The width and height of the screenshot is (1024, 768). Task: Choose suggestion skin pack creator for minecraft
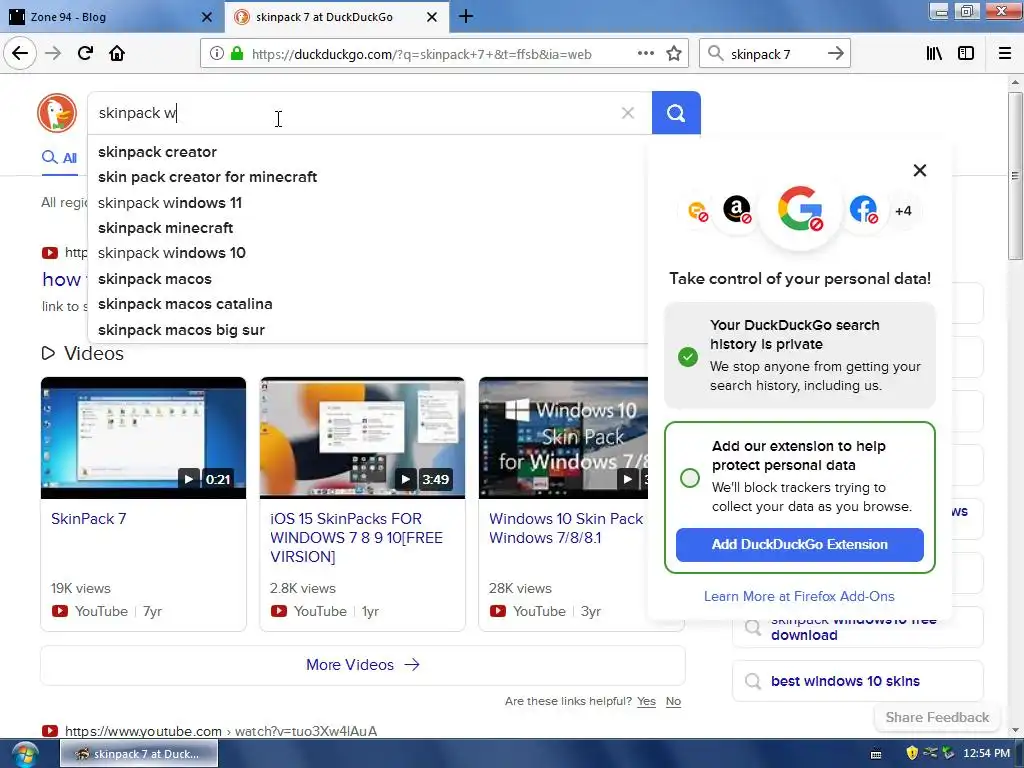(x=368, y=177)
